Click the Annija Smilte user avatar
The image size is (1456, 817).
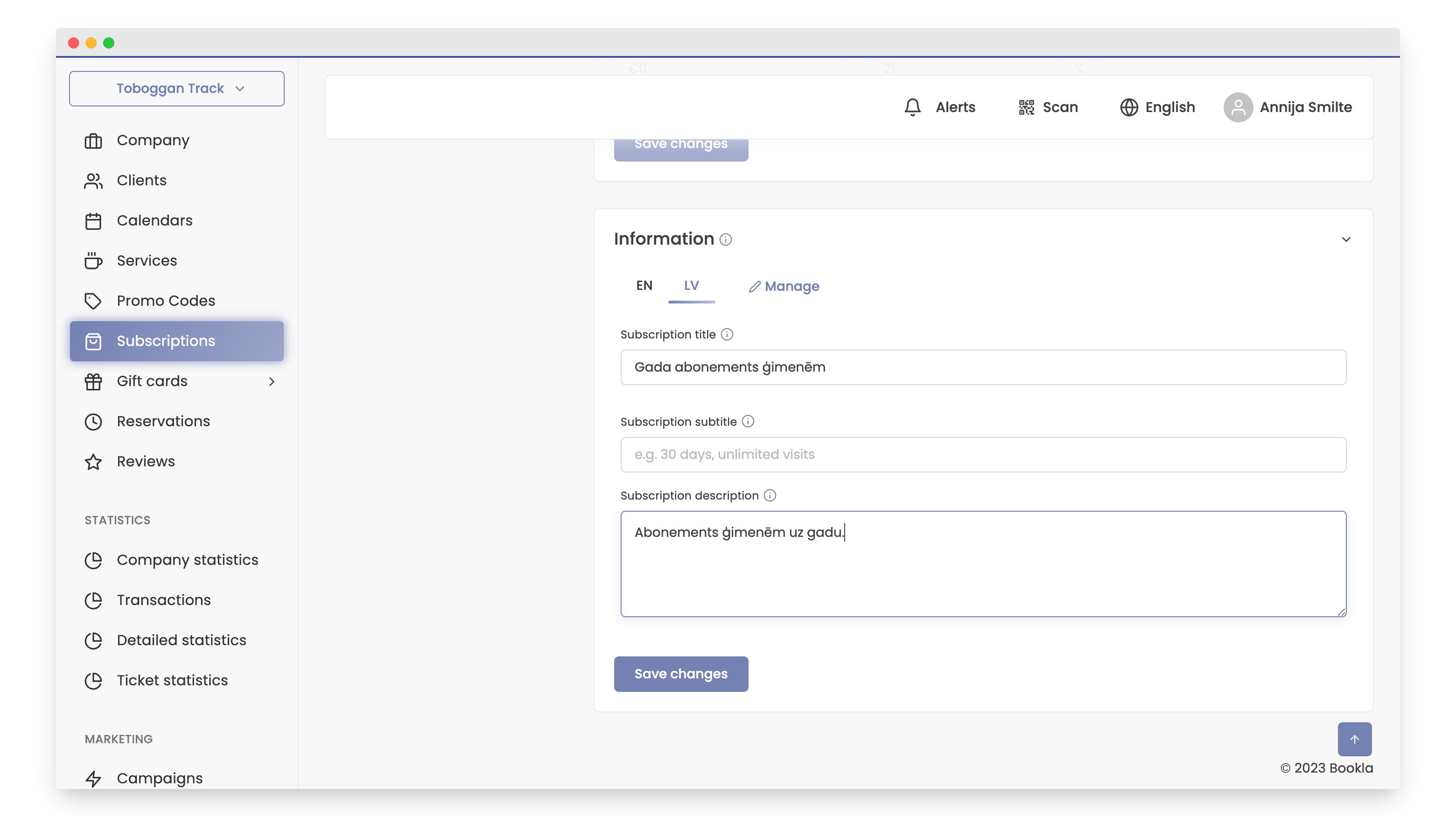pyautogui.click(x=1238, y=107)
